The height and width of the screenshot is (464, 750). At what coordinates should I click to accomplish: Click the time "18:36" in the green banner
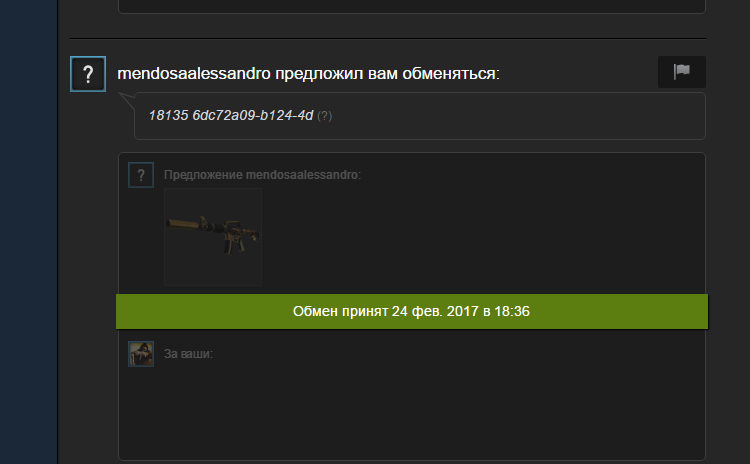click(512, 311)
